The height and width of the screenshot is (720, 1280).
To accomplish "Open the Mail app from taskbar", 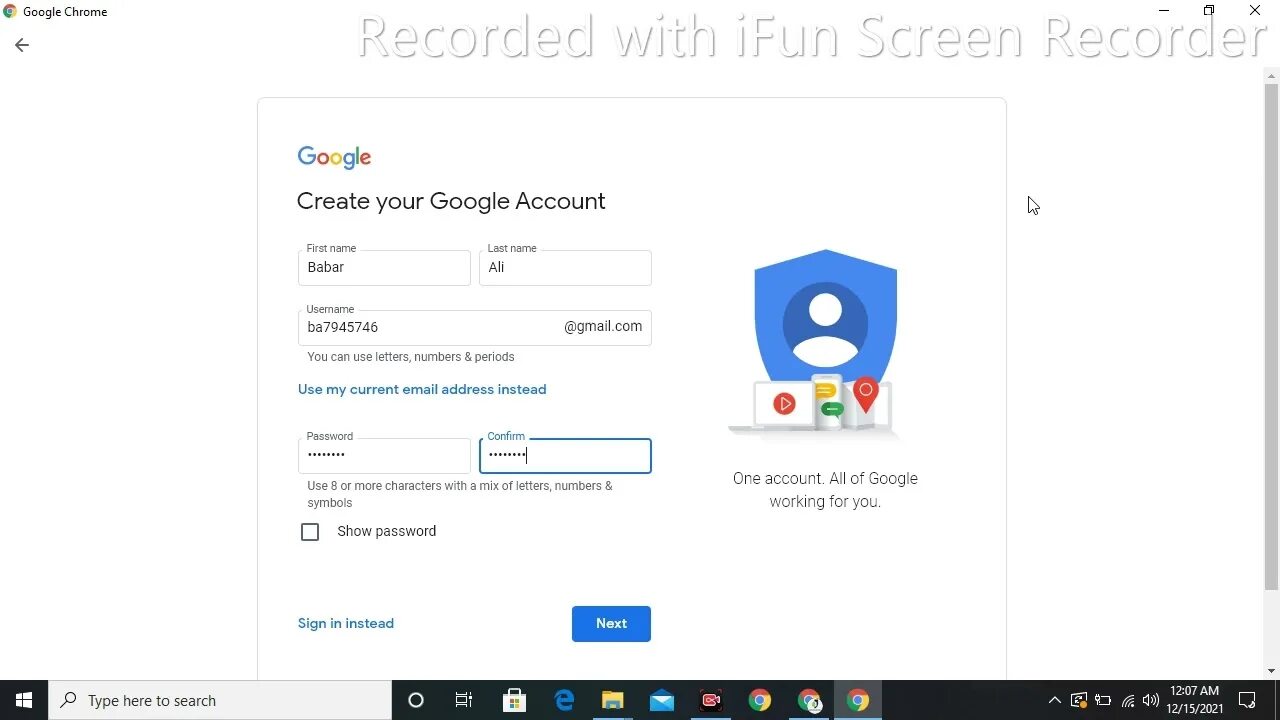I will click(x=662, y=700).
